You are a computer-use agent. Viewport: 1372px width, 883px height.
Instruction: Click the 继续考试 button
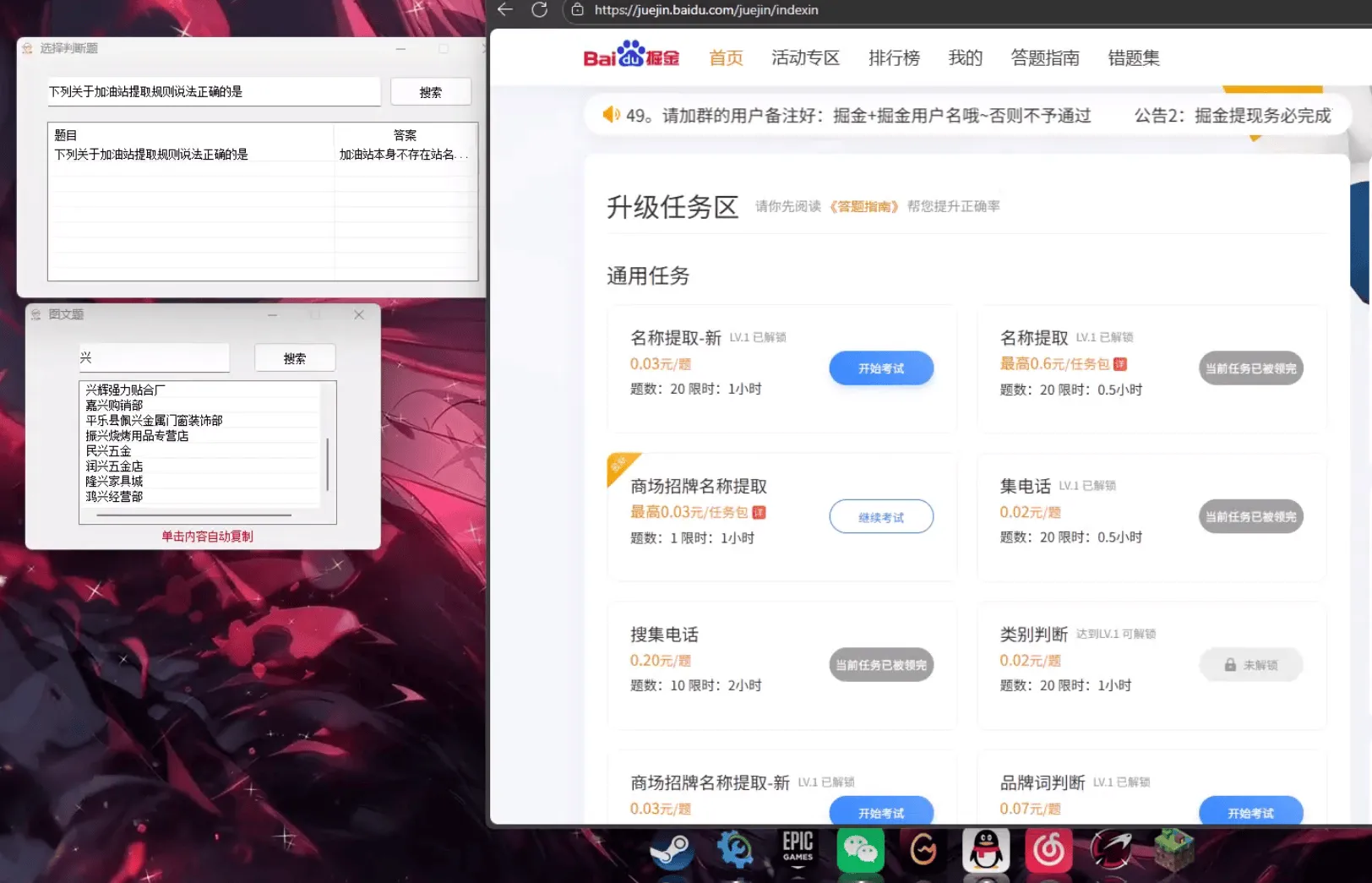pyautogui.click(x=881, y=516)
